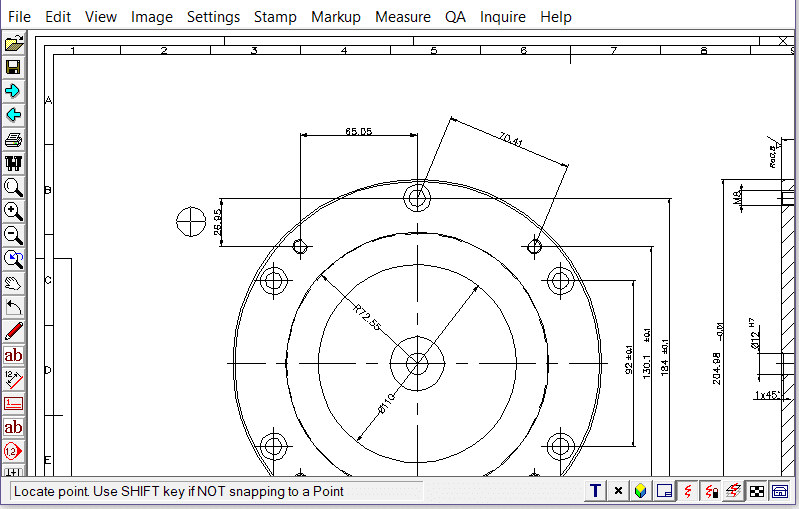Select the ab text tool below the pencil
Viewport: 799px width, 509px height.
click(x=13, y=355)
